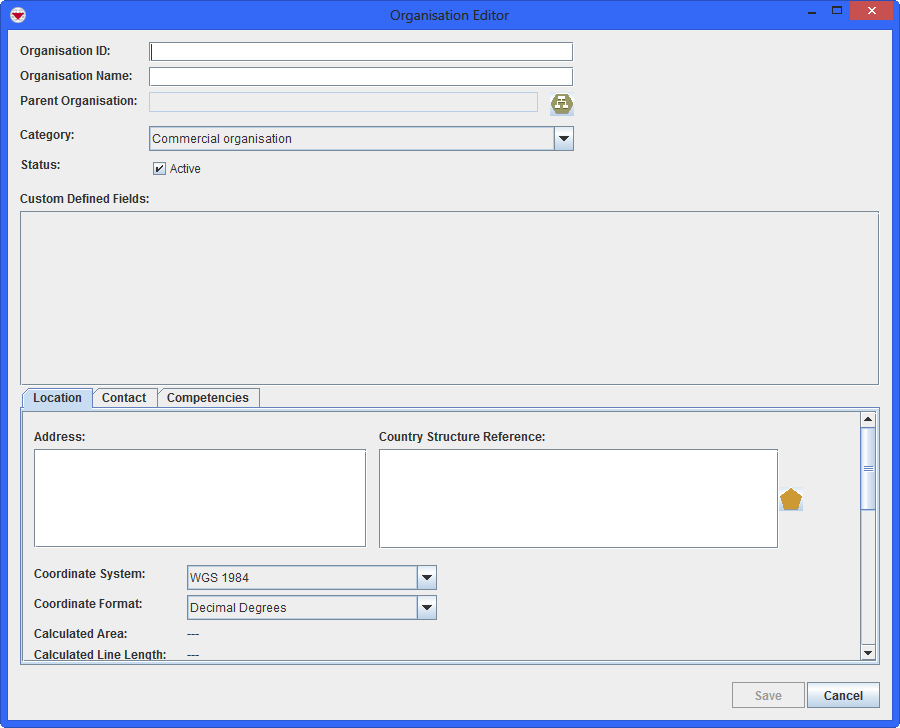Click the scroll up arrow in Location panel
900x728 pixels.
pyautogui.click(x=868, y=420)
